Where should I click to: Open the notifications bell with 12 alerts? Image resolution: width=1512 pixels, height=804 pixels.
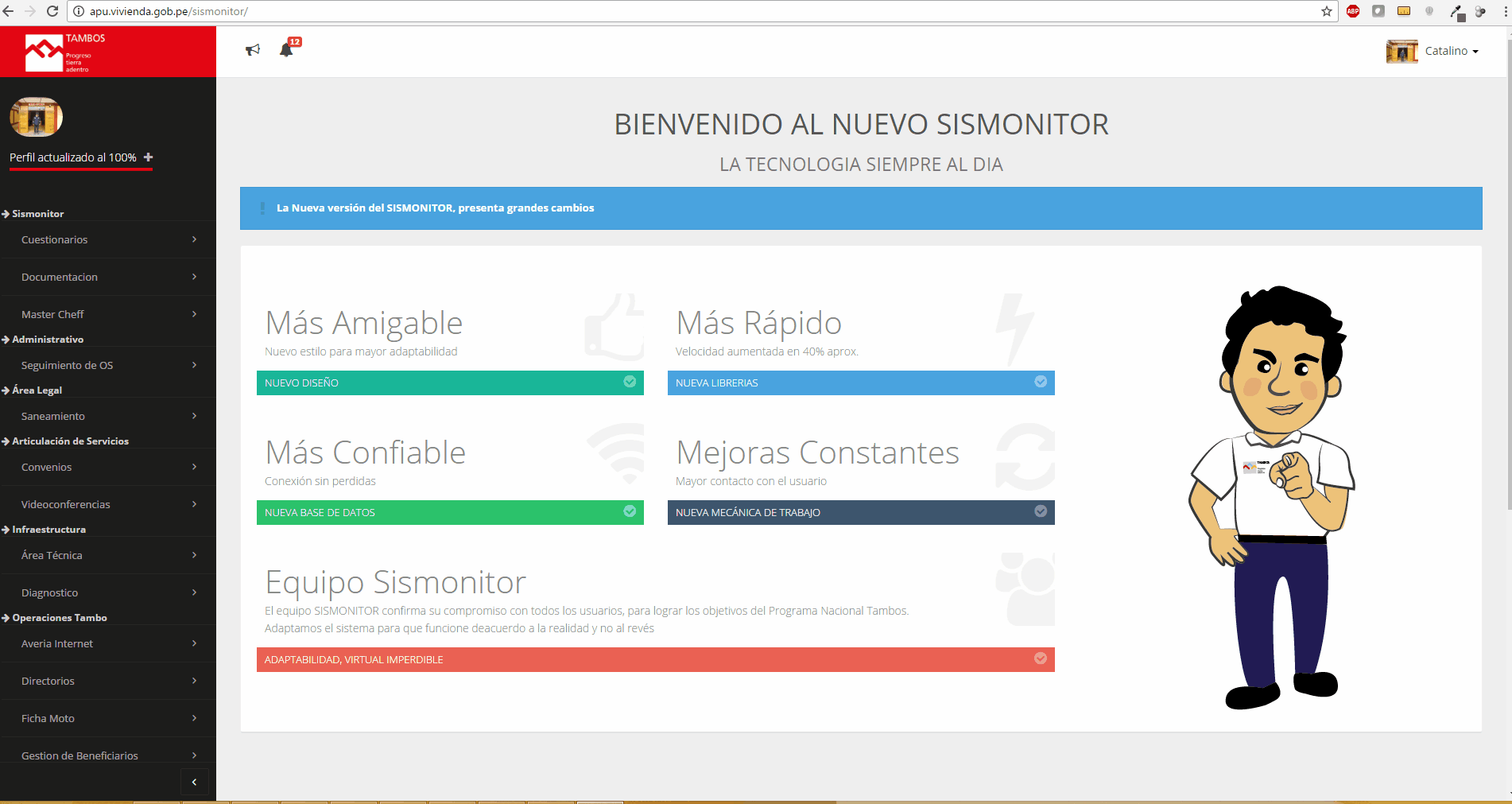point(286,50)
